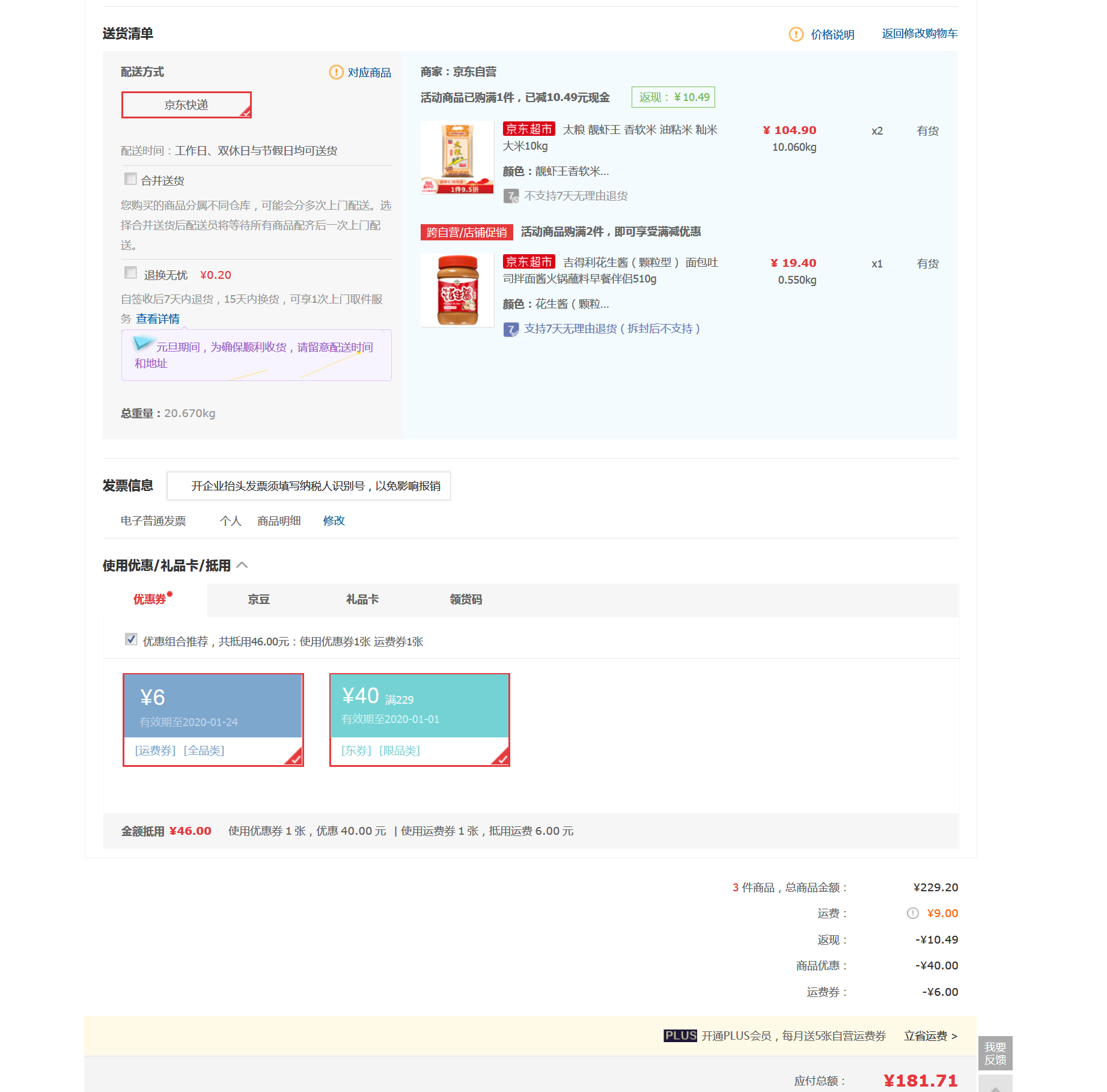Screen dimensions: 1107x1092
Task: Click the PLUS membership badge
Action: tap(680, 1036)
